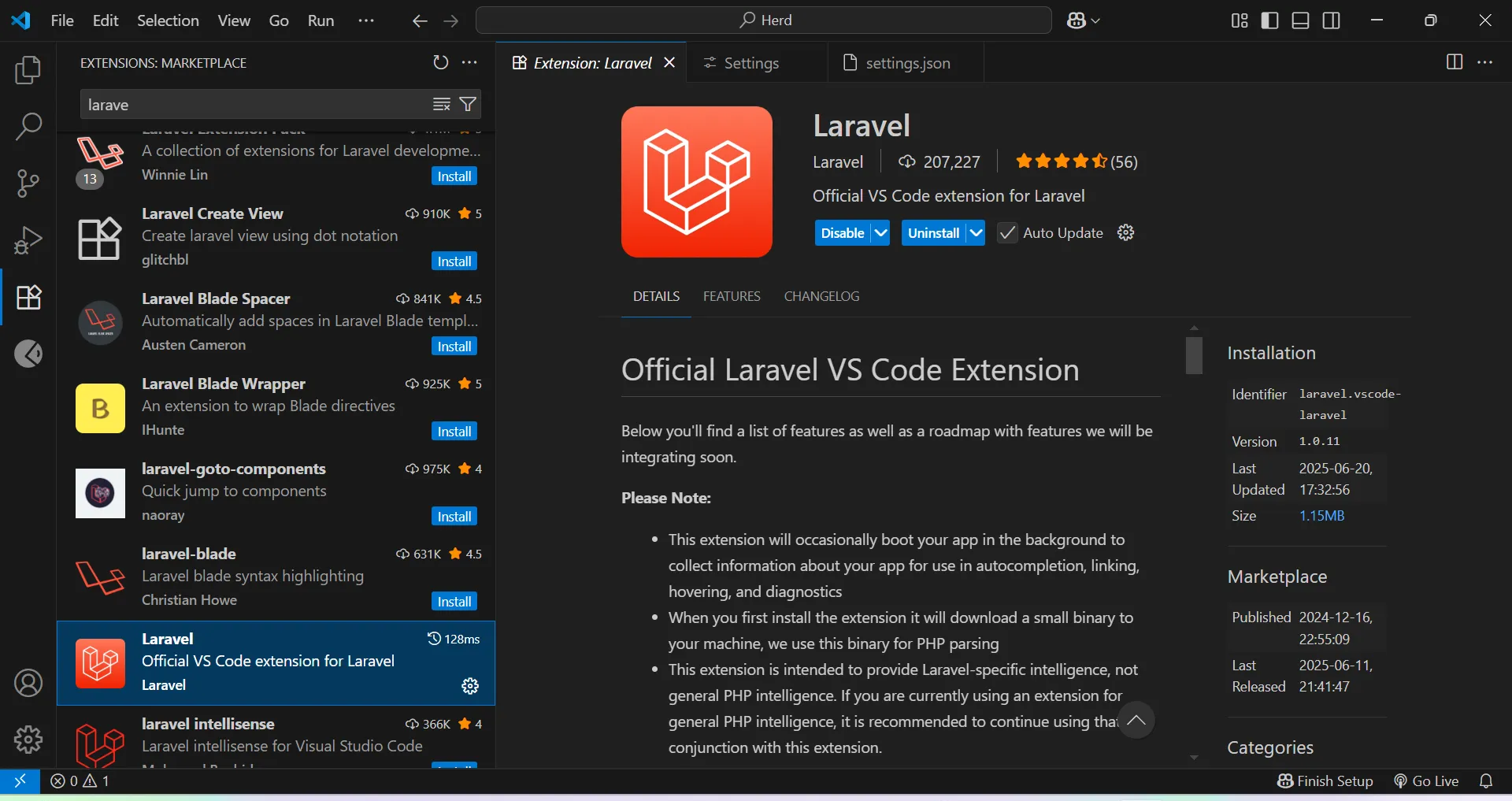Open the File menu
1512x801 pixels.
(62, 20)
